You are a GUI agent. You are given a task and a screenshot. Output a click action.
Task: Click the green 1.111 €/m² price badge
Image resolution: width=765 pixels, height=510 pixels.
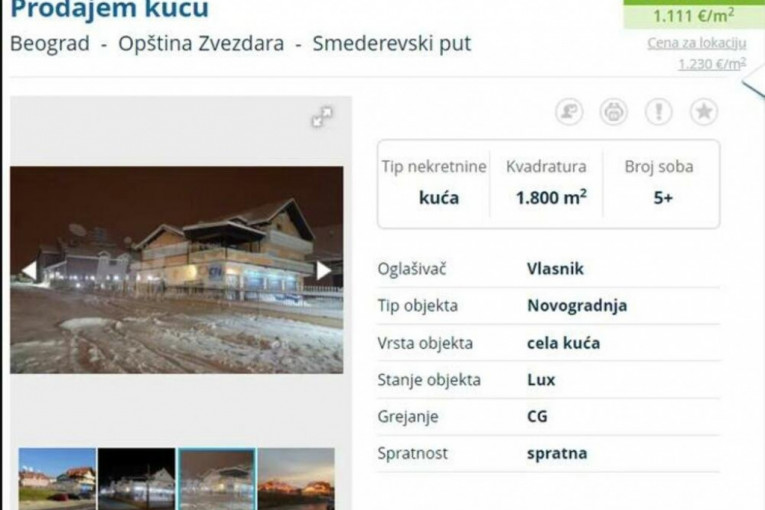694,15
